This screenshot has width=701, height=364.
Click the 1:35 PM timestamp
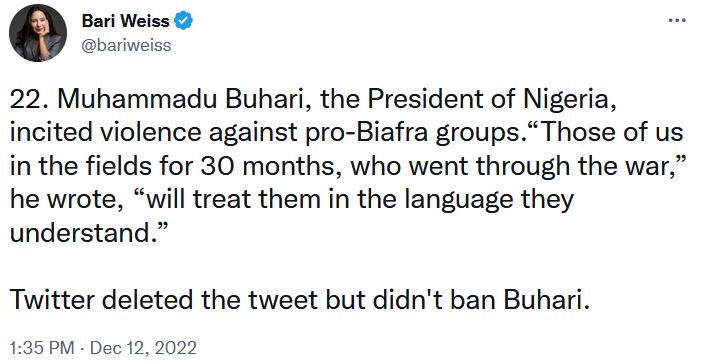click(x=42, y=348)
